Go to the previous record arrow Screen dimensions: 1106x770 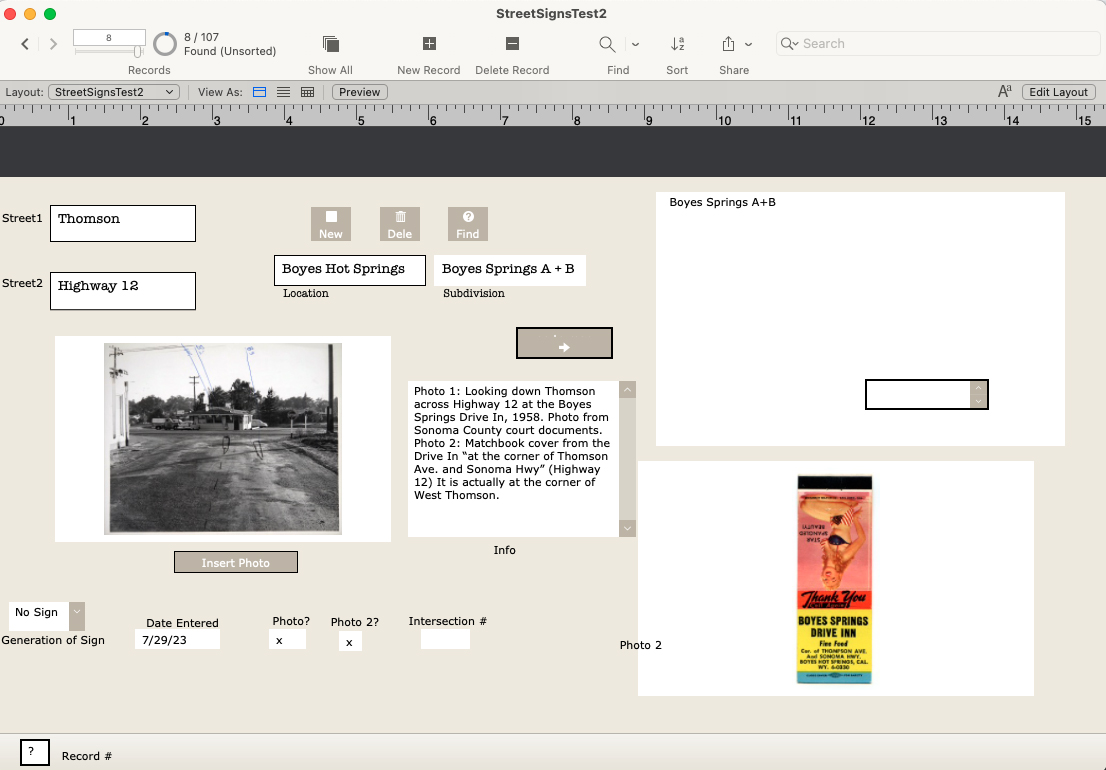click(25, 44)
